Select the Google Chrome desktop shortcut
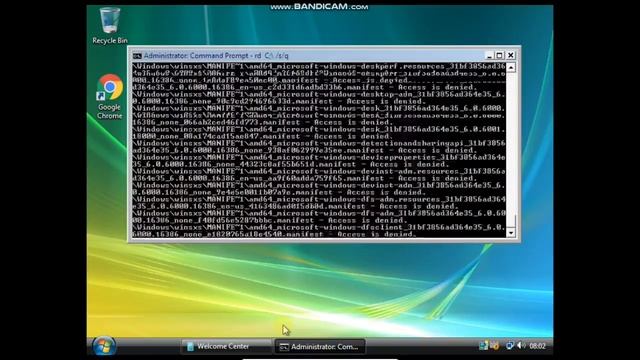 click(109, 97)
